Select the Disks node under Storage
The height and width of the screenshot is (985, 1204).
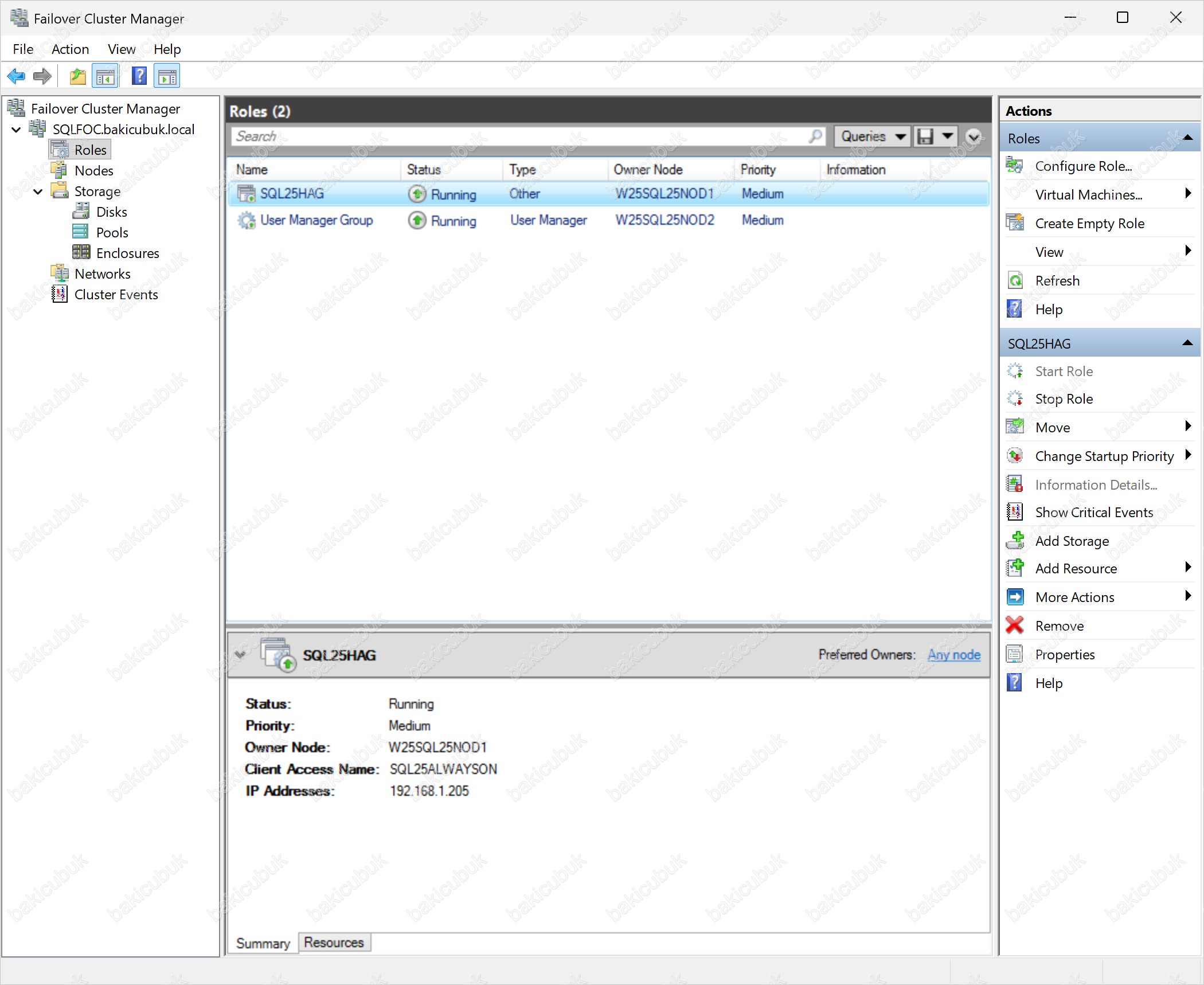pyautogui.click(x=111, y=212)
